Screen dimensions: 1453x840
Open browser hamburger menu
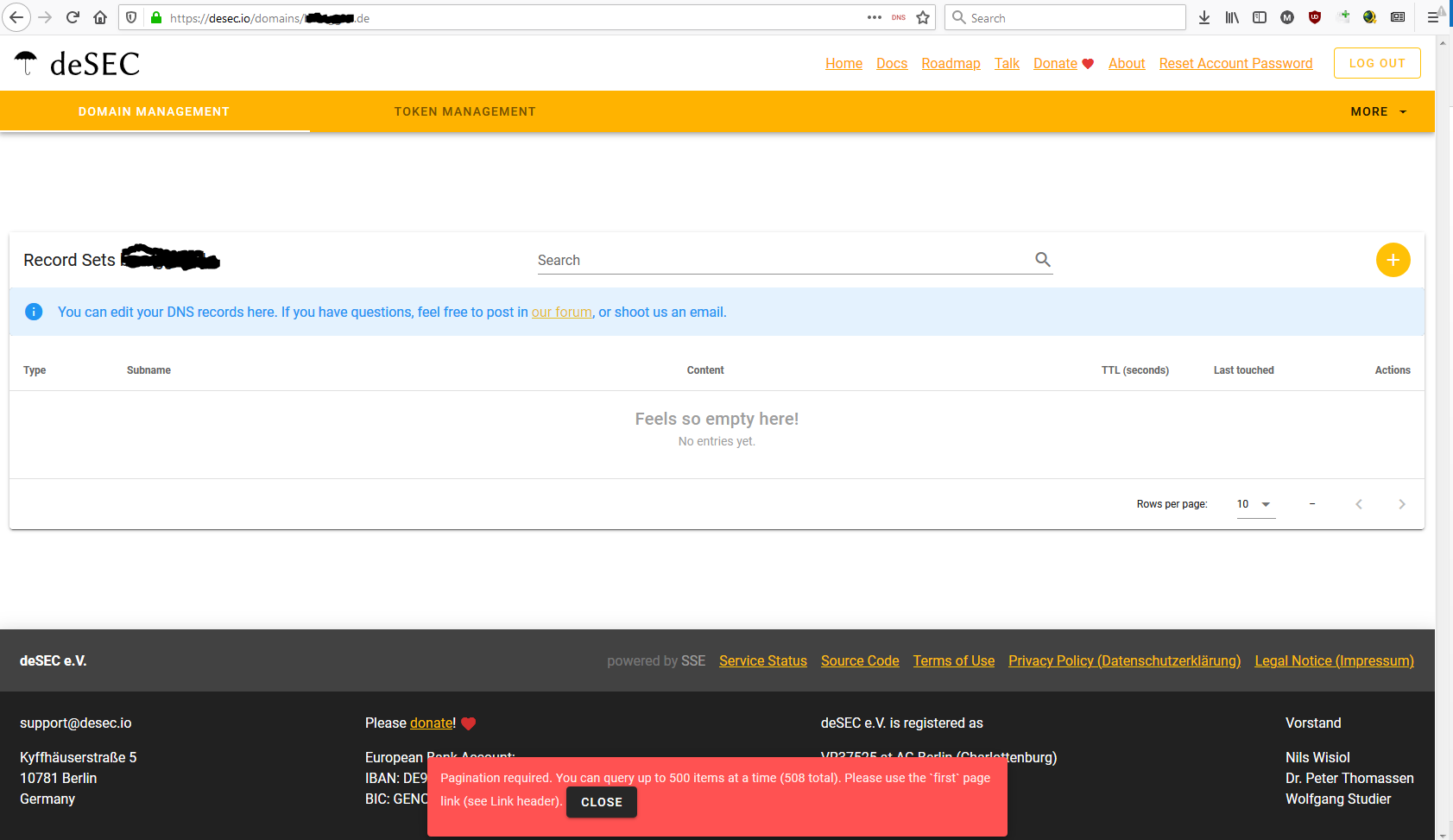click(1433, 17)
